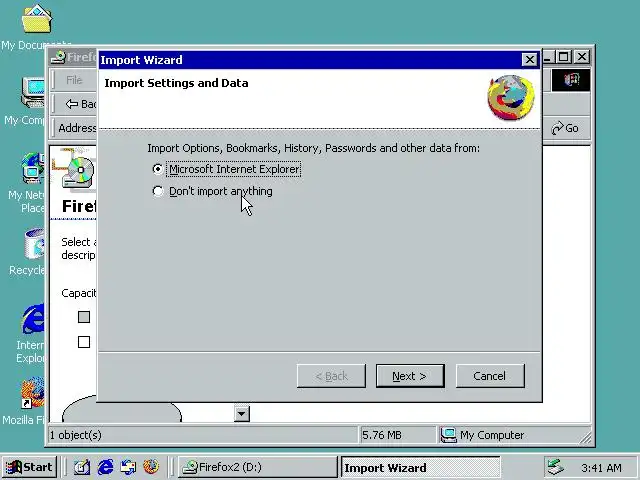Image resolution: width=640 pixels, height=480 pixels.
Task: Click the clock showing 3:41 AM
Action: [601, 467]
